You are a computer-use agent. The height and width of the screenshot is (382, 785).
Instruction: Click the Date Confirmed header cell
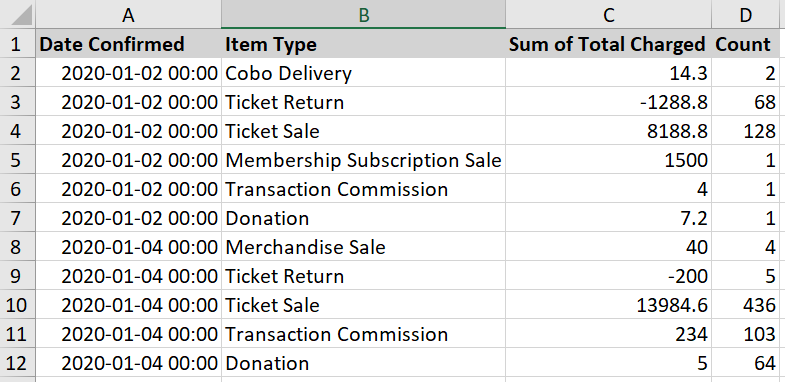click(x=128, y=44)
